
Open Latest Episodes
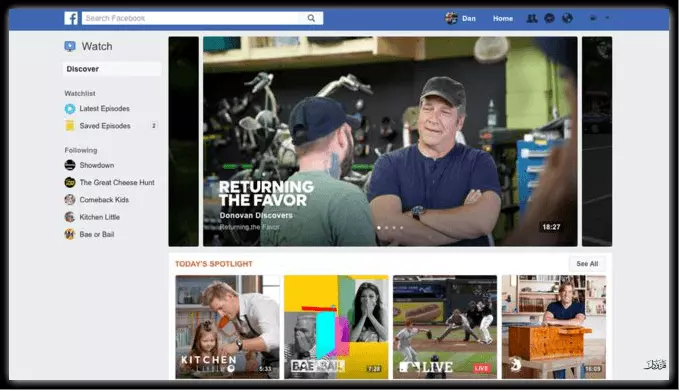click(104, 109)
